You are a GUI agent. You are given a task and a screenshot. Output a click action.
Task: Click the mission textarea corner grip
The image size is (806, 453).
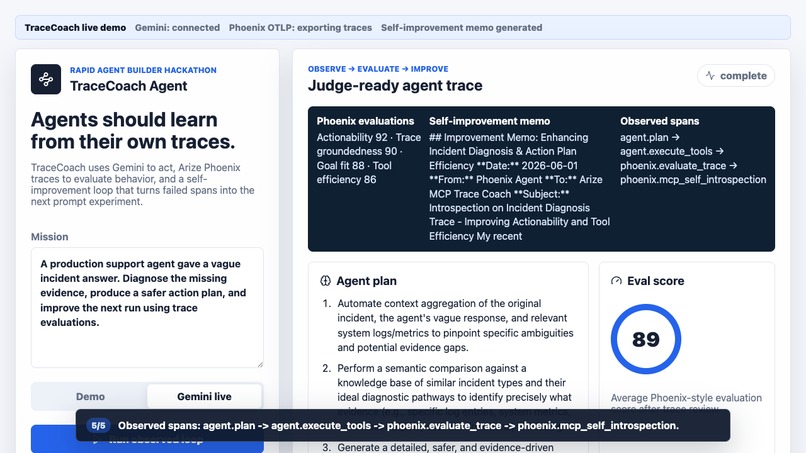point(260,364)
